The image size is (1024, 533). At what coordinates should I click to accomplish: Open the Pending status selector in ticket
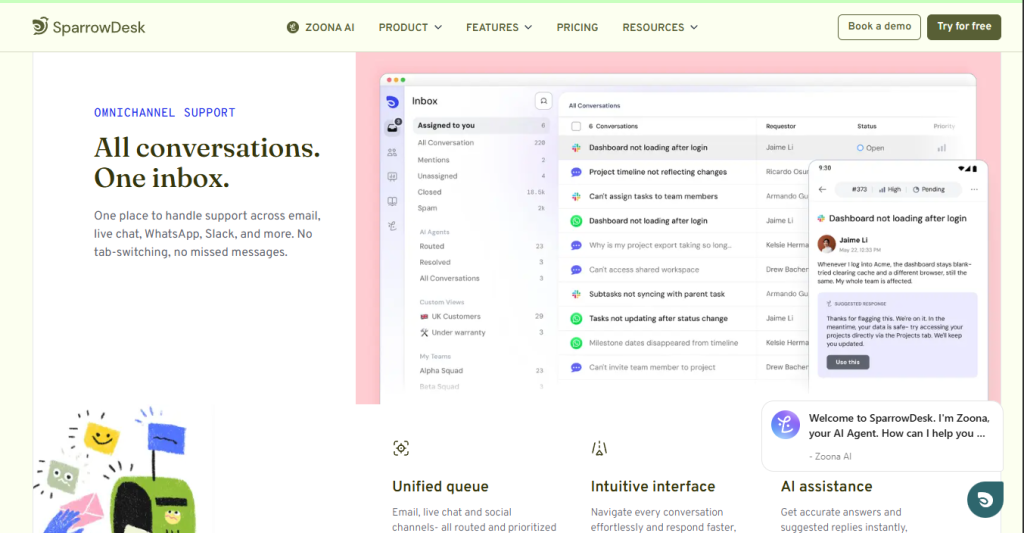(929, 189)
